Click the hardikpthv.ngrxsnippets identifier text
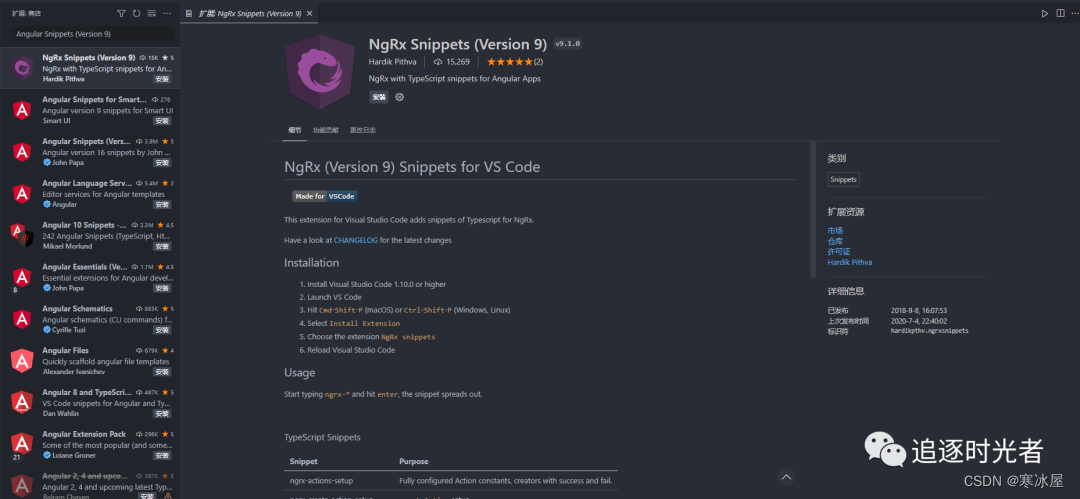This screenshot has width=1080, height=499. click(929, 331)
